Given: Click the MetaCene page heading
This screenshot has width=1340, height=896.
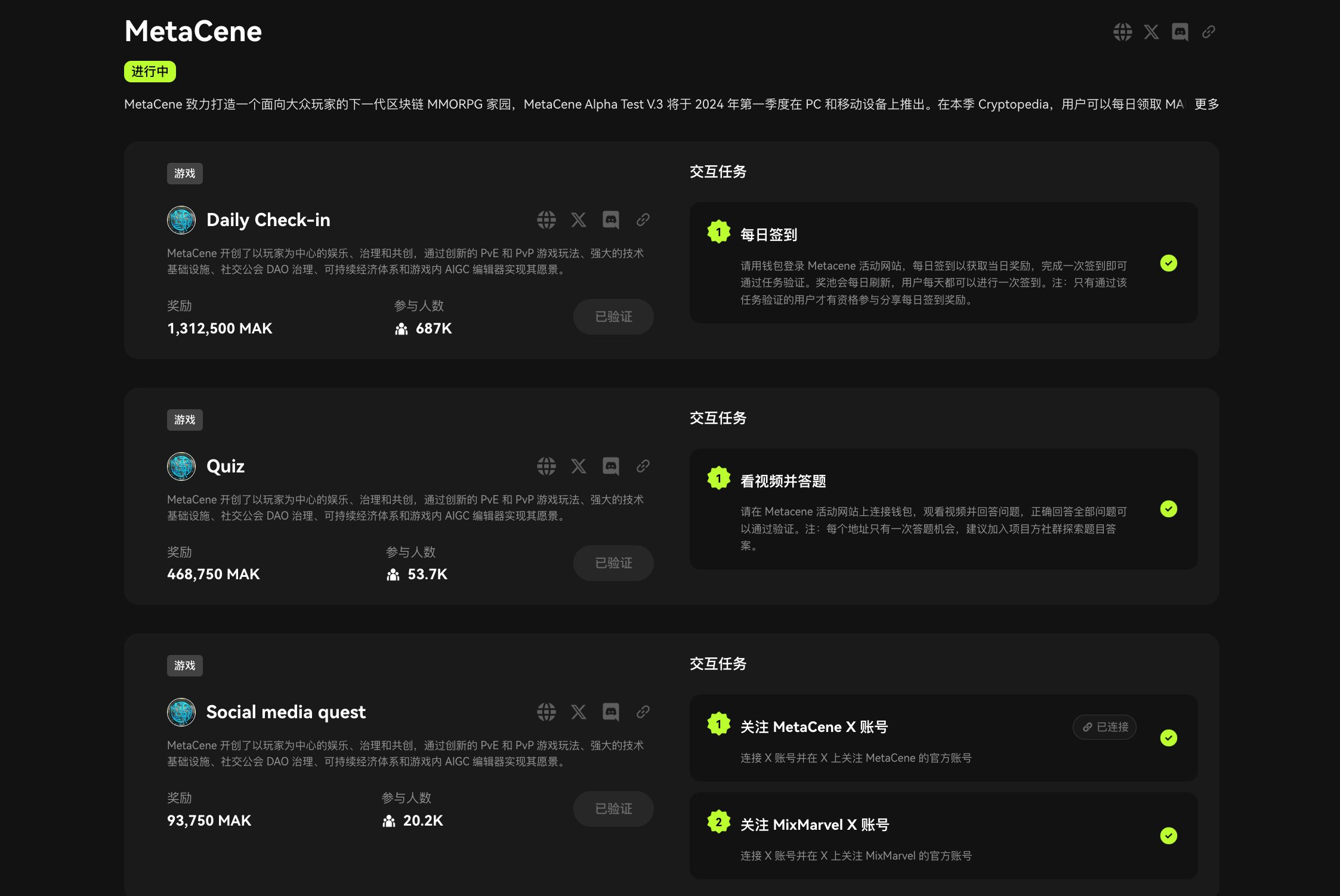Looking at the screenshot, I should point(193,32).
